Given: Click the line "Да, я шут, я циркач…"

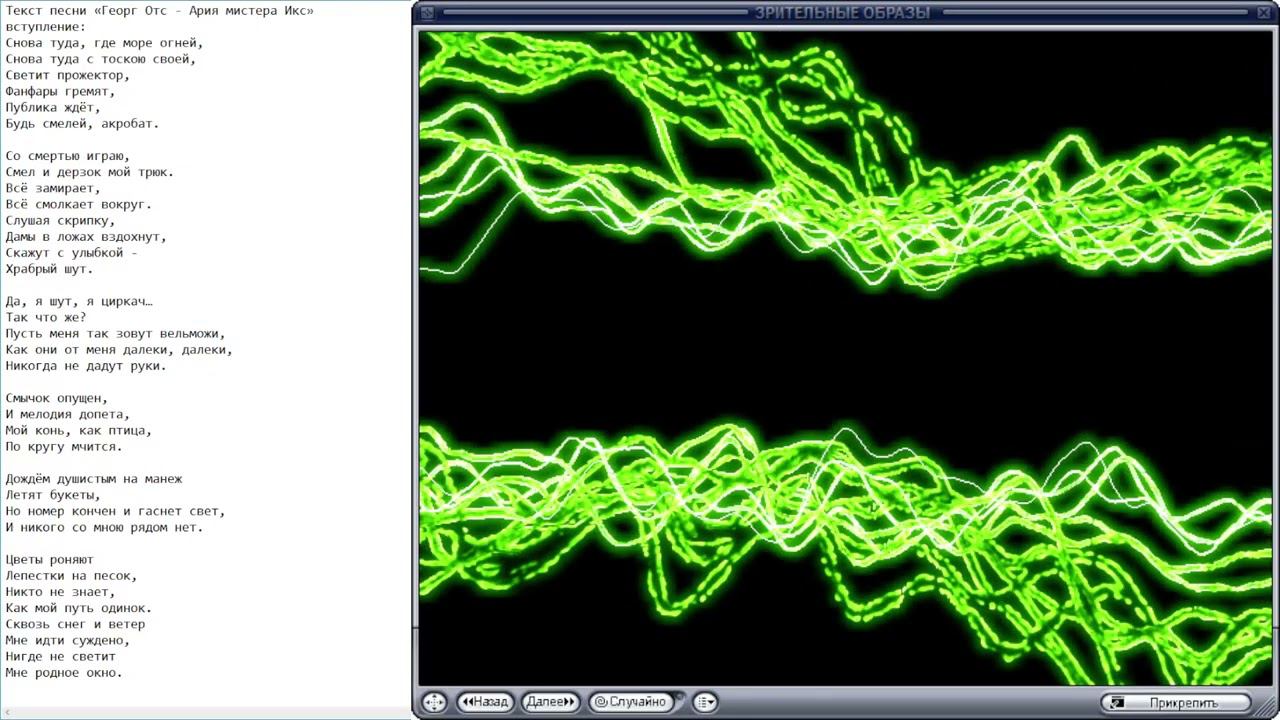Looking at the screenshot, I should click(x=79, y=301).
